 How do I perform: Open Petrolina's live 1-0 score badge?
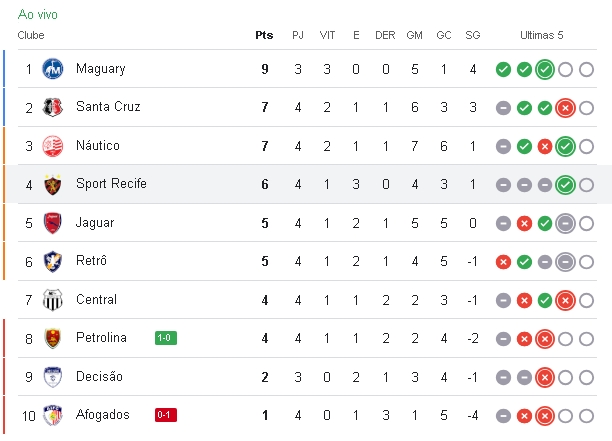click(x=166, y=338)
